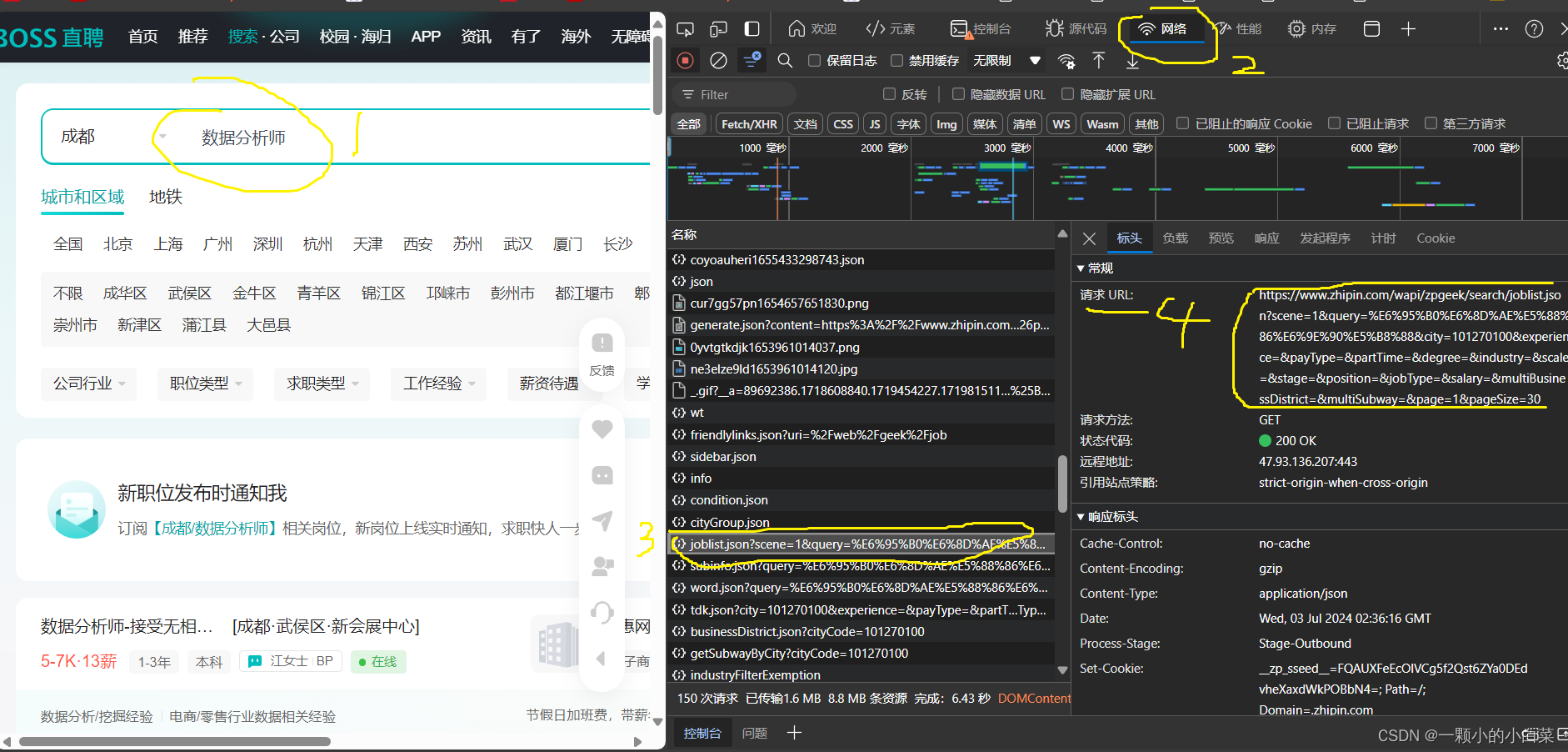Open the 数据分析师-接受无相 job title
This screenshot has width=1568, height=752.
tap(127, 626)
